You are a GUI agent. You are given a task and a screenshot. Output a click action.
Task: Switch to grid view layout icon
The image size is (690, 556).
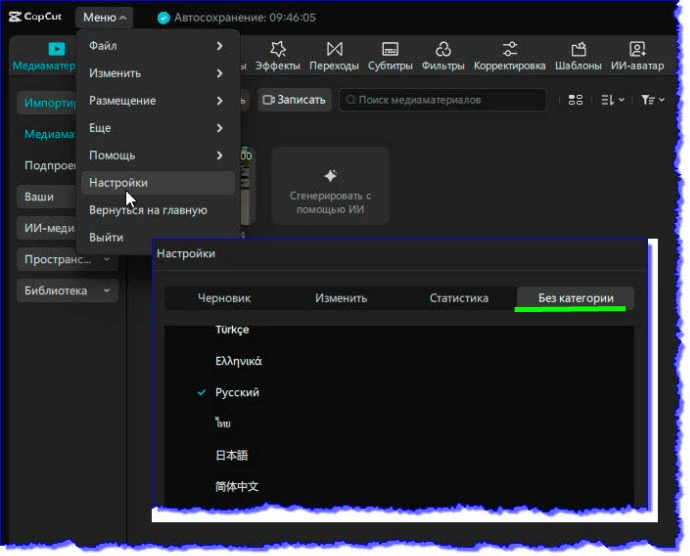pyautogui.click(x=575, y=100)
